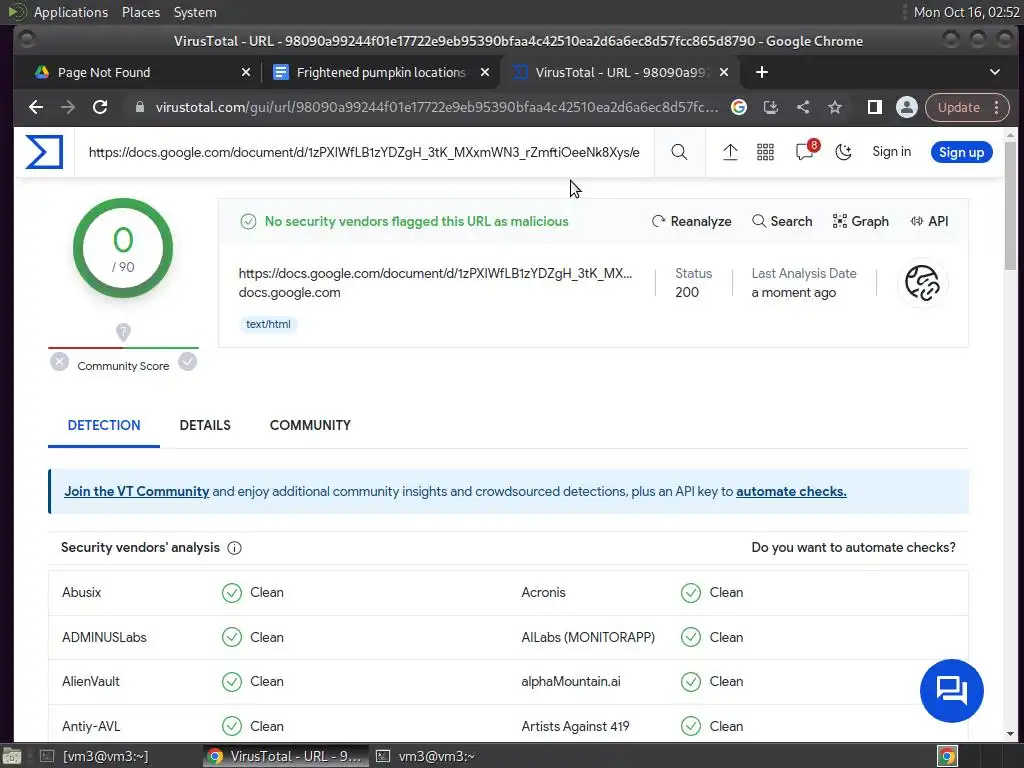Open a new tab with the plus button
This screenshot has width=1024, height=768.
(761, 72)
